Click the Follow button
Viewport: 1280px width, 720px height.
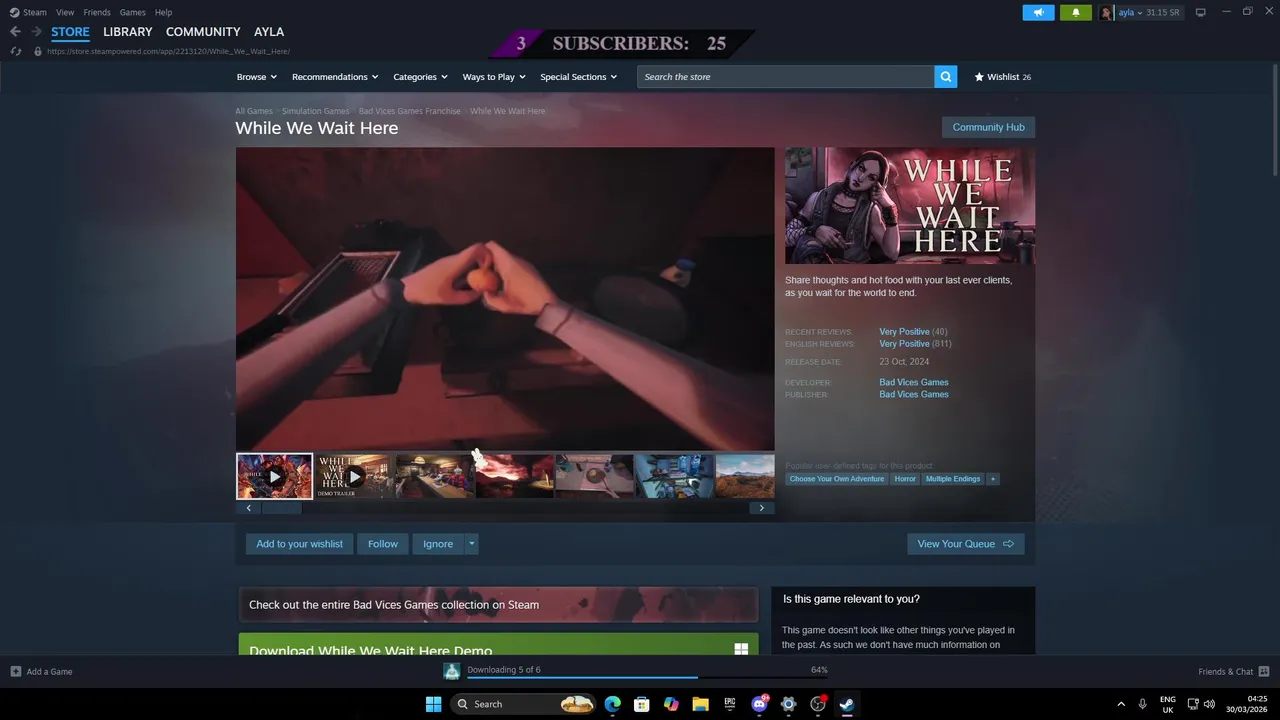[x=383, y=544]
